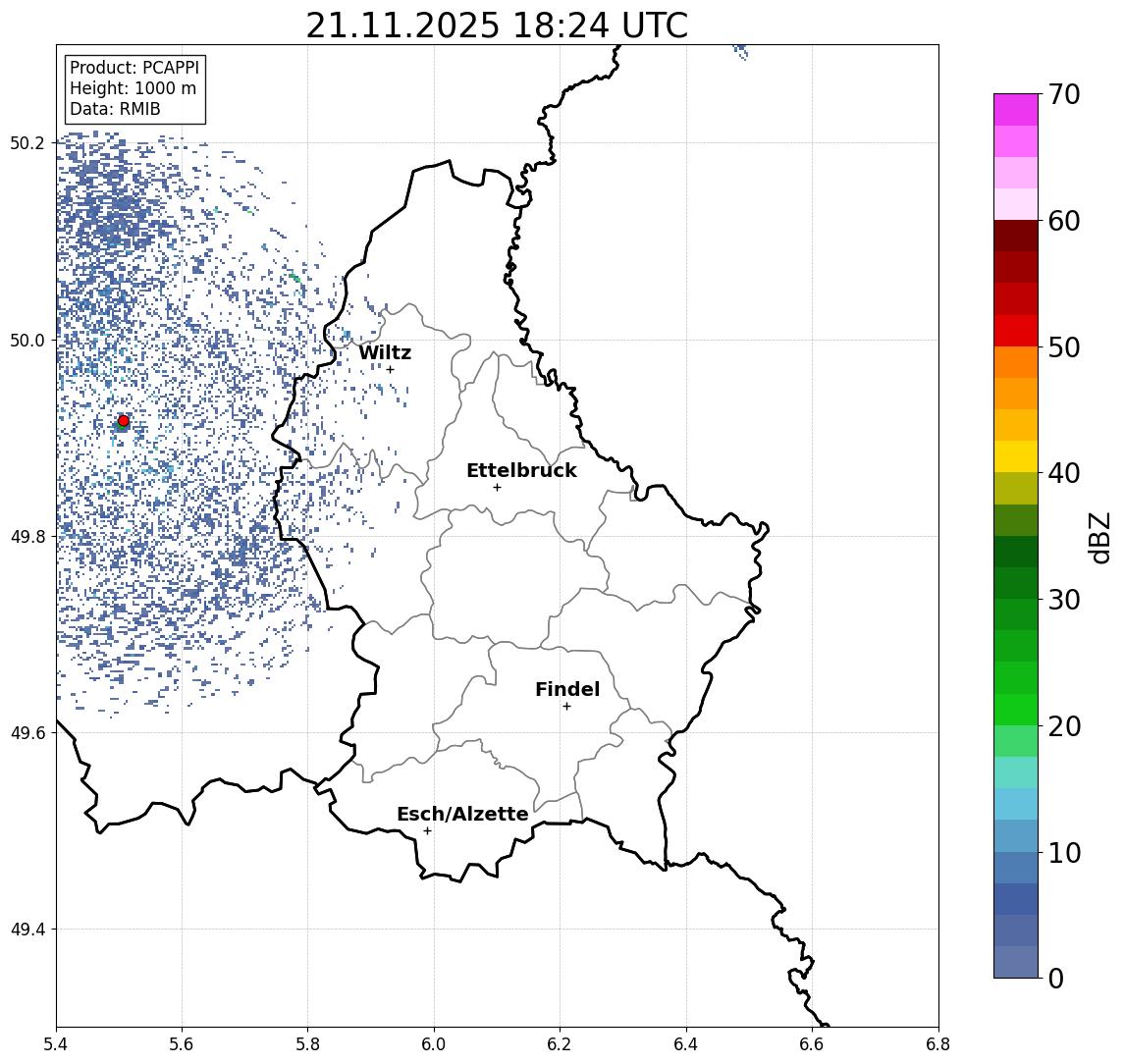Screen dimensions: 1124x1064
Task: Click the yellow colorbar segment above 40
Action: [x=1016, y=456]
